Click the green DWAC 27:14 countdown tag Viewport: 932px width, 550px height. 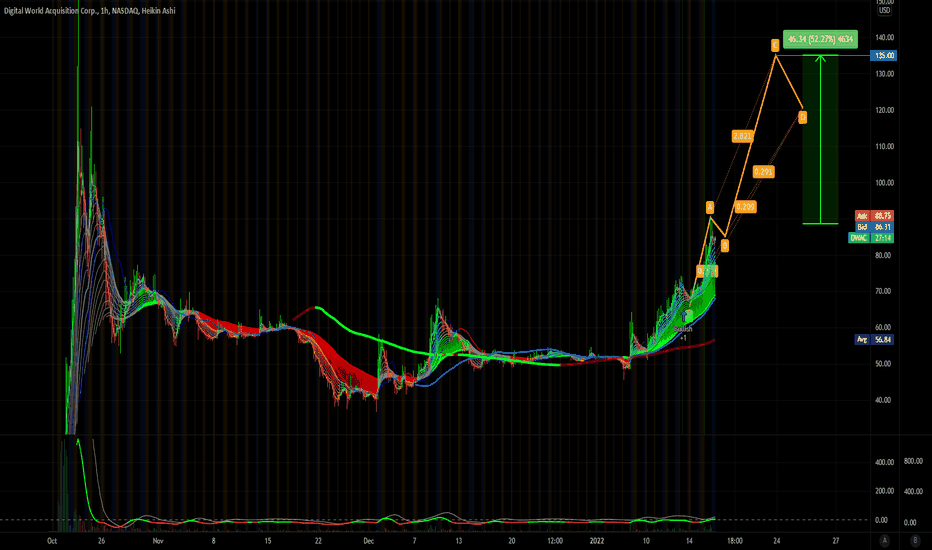(x=870, y=238)
